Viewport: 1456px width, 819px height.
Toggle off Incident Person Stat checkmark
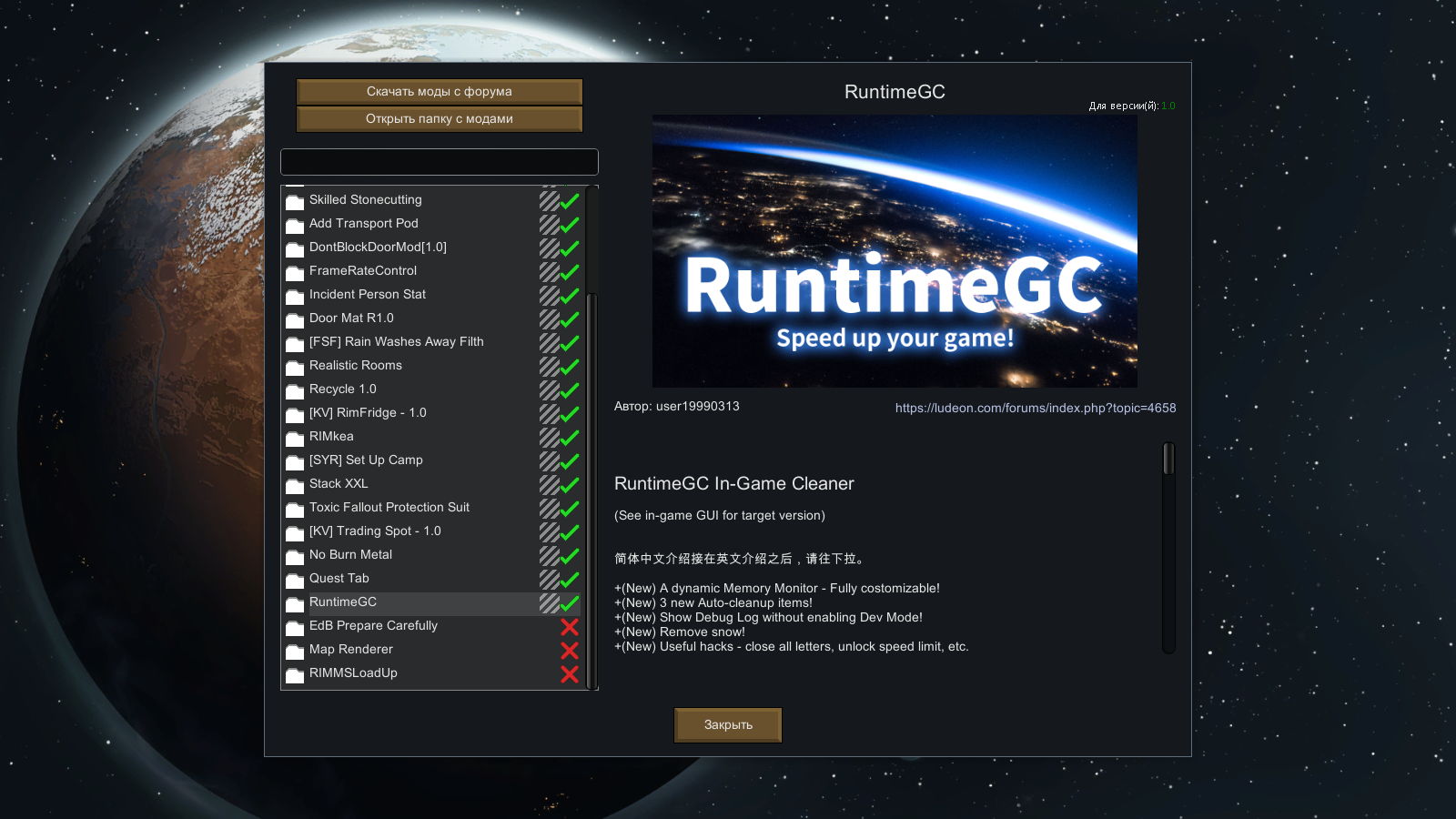(x=570, y=295)
